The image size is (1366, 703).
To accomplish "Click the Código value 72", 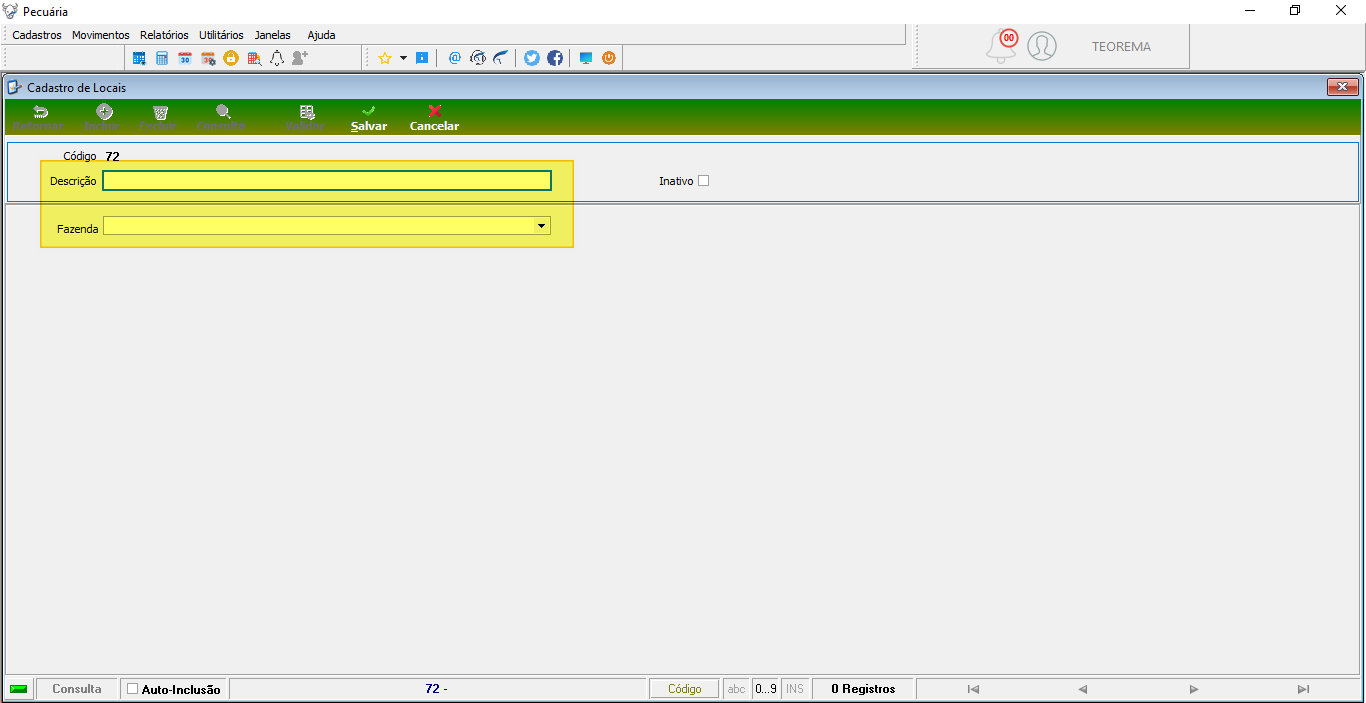I will [112, 157].
